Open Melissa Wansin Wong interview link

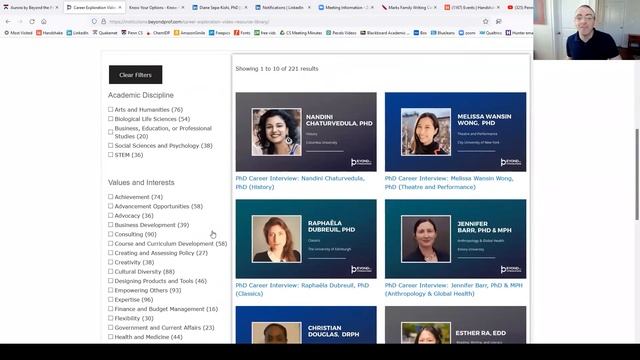[449, 182]
